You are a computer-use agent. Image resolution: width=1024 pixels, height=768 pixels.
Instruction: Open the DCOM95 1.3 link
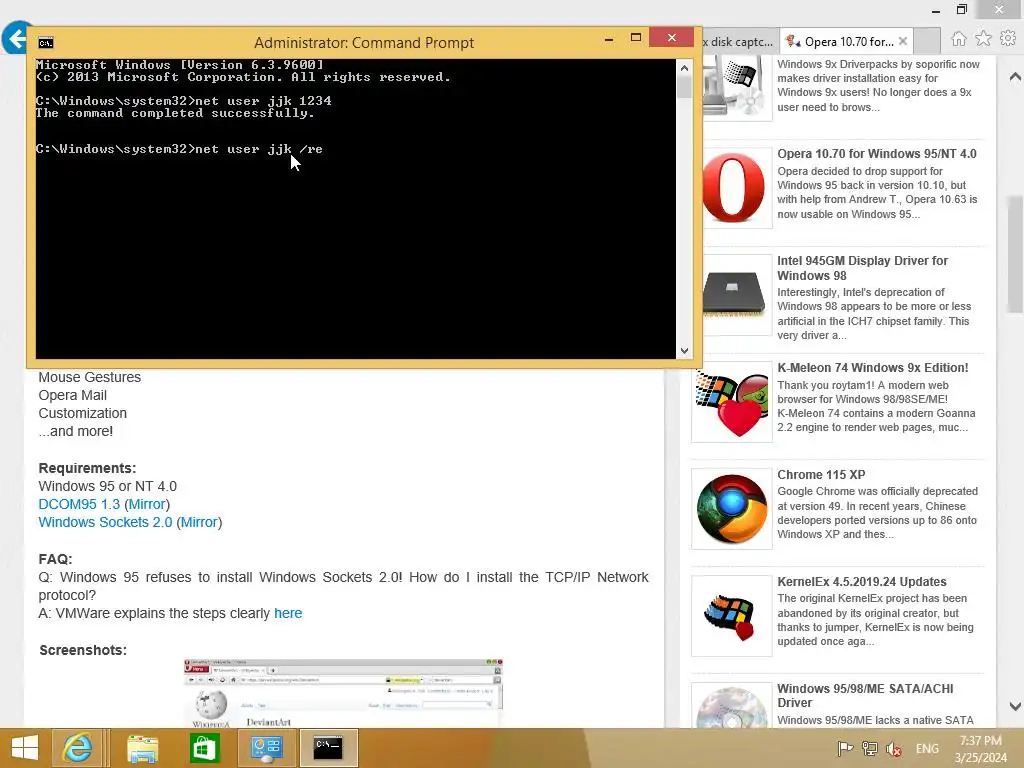(x=79, y=504)
